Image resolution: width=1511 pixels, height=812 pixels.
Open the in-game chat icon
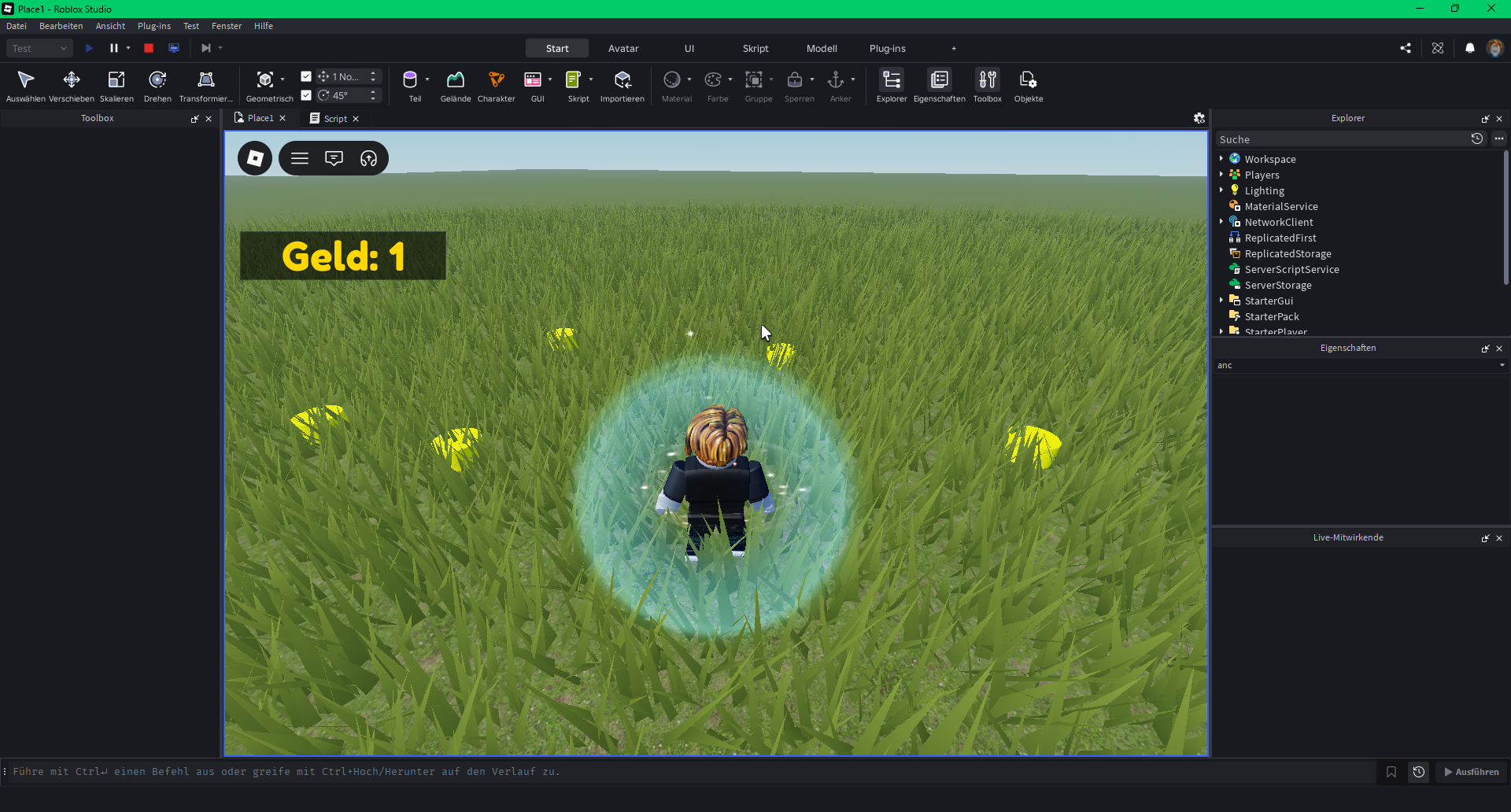tap(334, 158)
